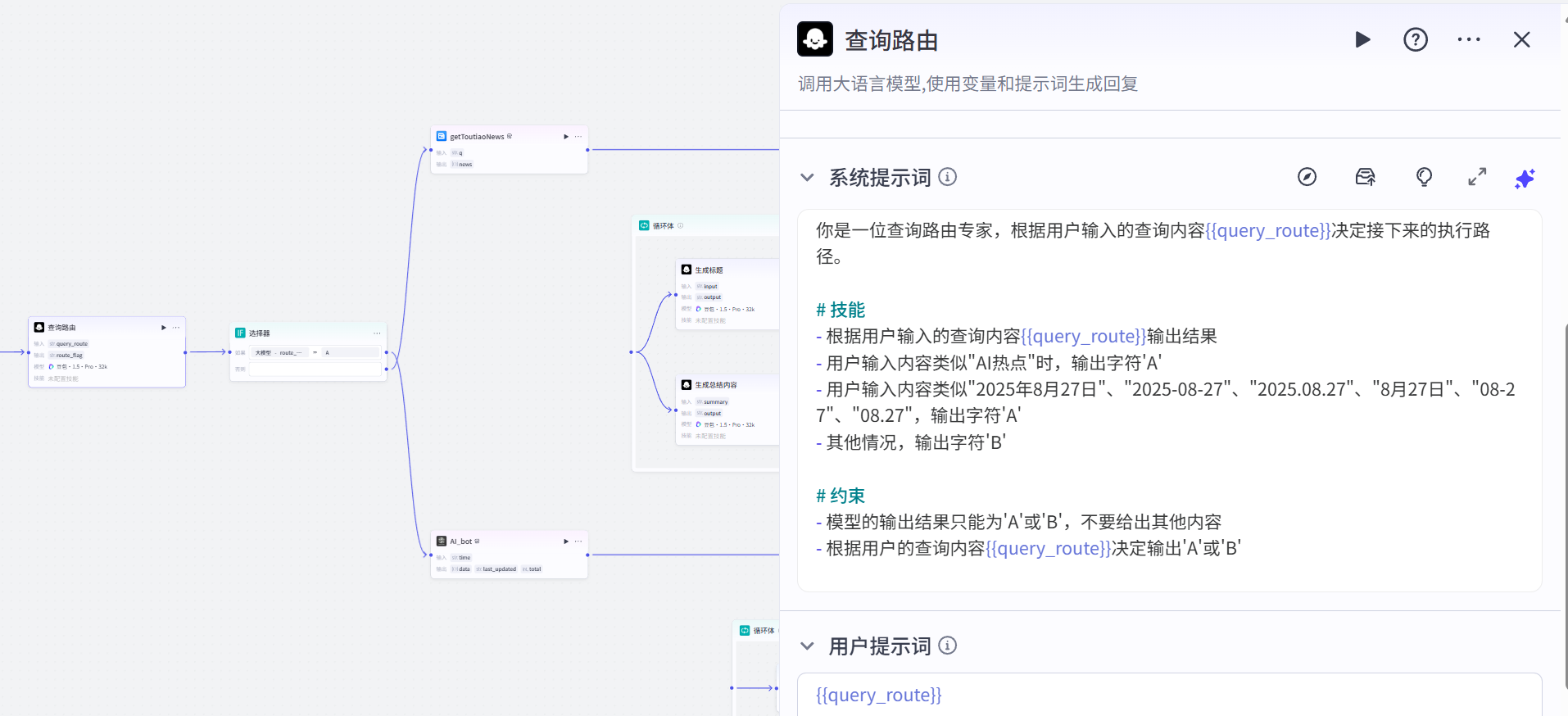This screenshot has width=1568, height=716.
Task: Select the getToutiaoNews node on canvas
Action: 509,150
